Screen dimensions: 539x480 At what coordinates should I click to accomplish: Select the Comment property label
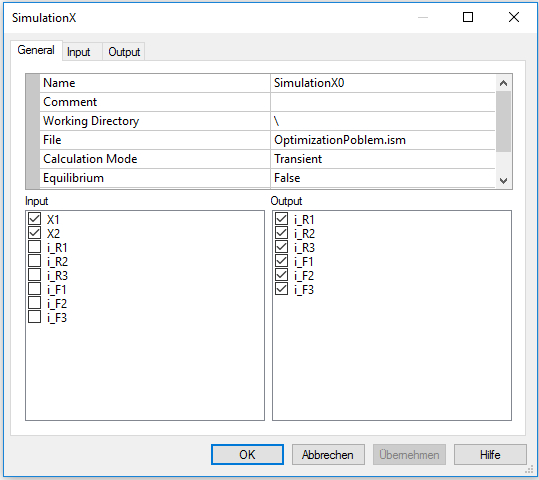pyautogui.click(x=155, y=102)
